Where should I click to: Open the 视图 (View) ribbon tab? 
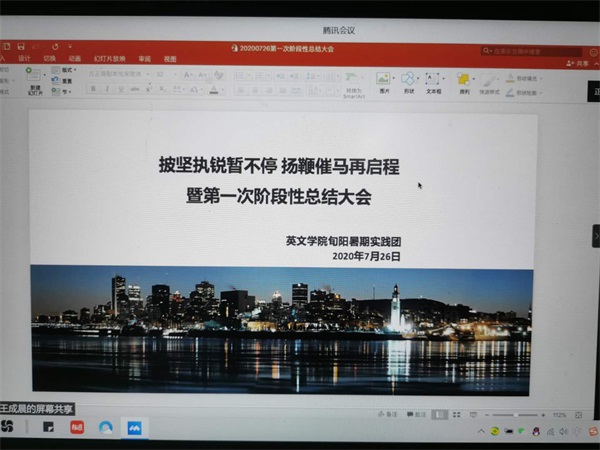pyautogui.click(x=170, y=59)
